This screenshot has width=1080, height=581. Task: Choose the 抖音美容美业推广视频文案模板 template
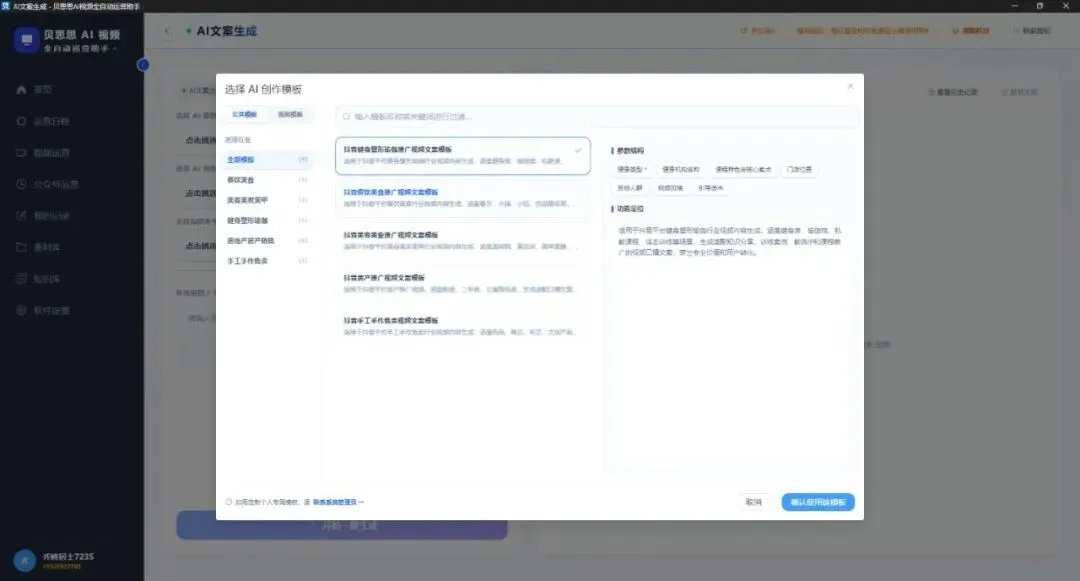[x=463, y=240]
